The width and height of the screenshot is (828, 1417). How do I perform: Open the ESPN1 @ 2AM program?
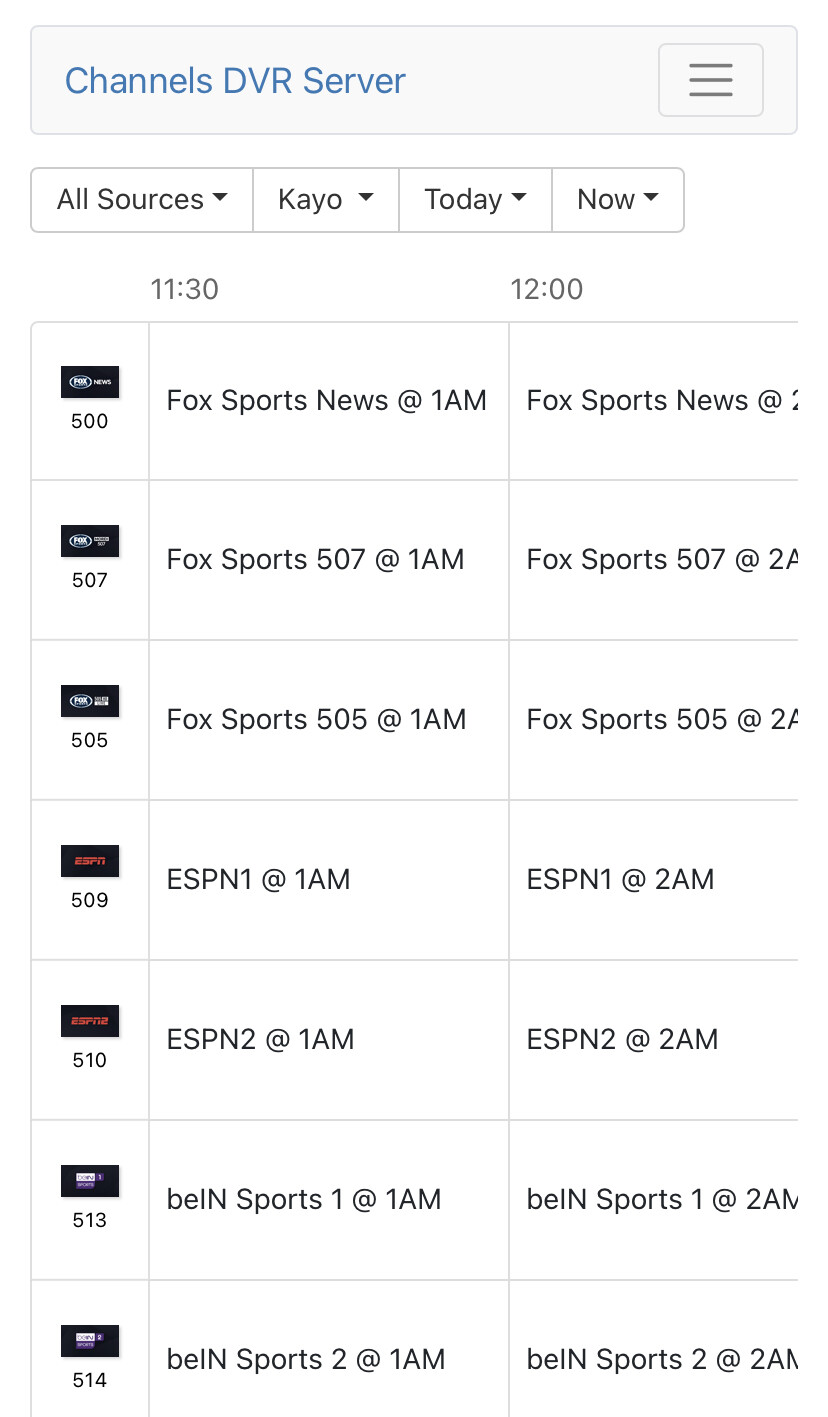click(621, 880)
